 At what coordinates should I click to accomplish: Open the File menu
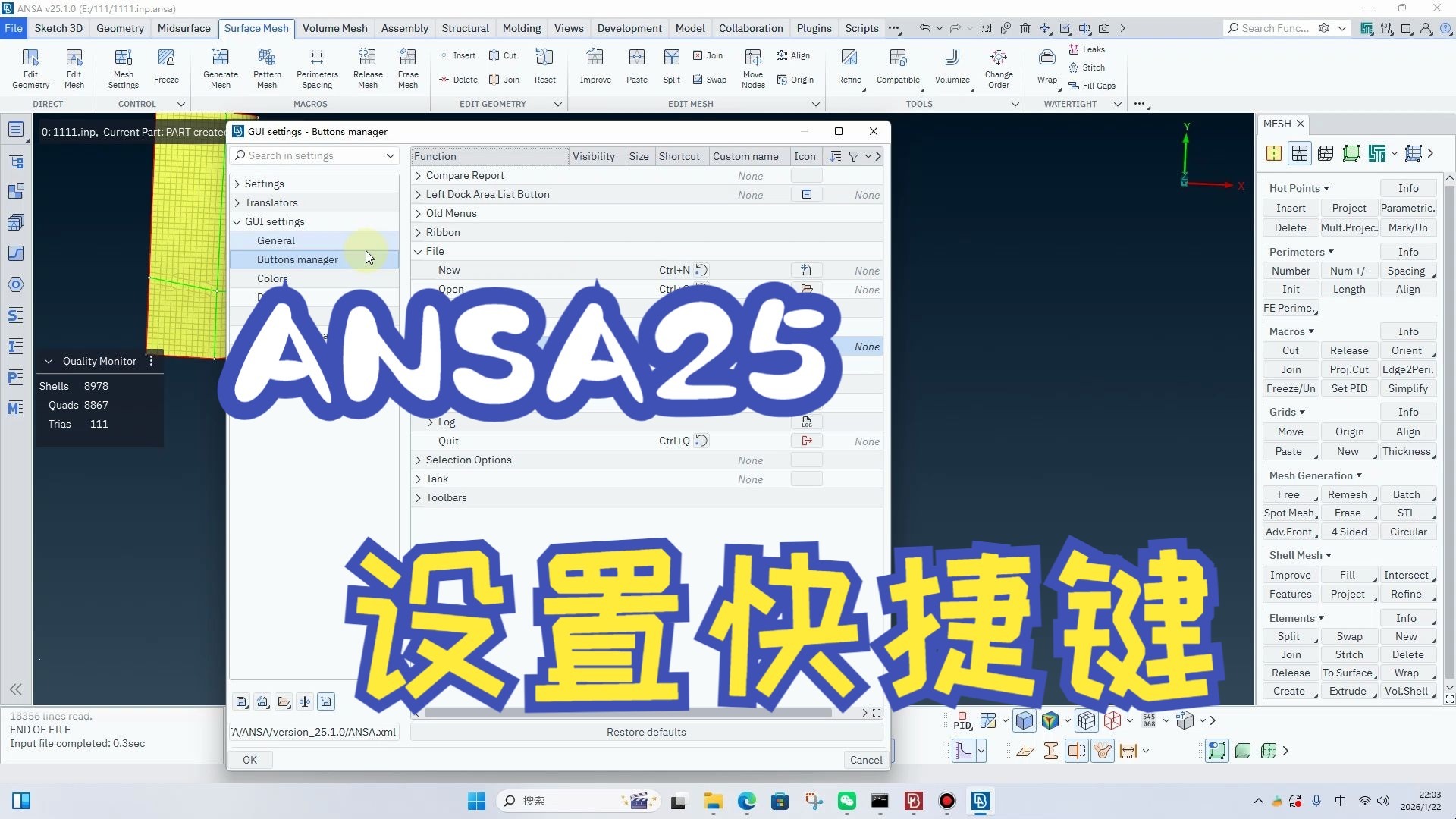pos(14,28)
